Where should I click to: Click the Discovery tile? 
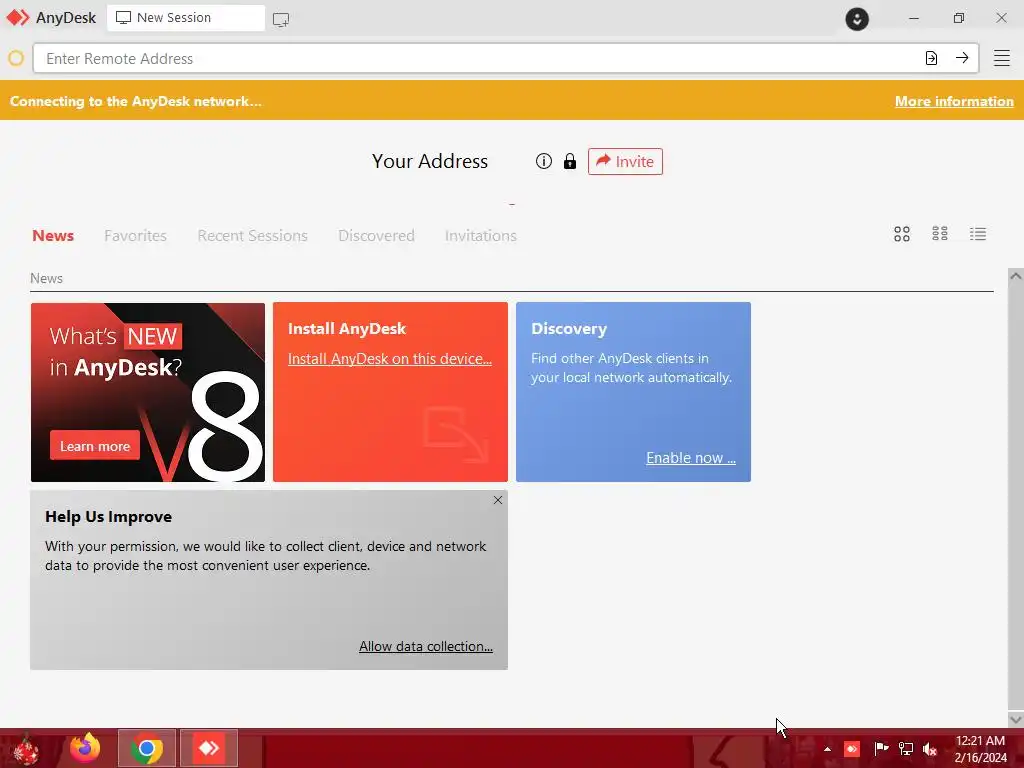(x=633, y=392)
